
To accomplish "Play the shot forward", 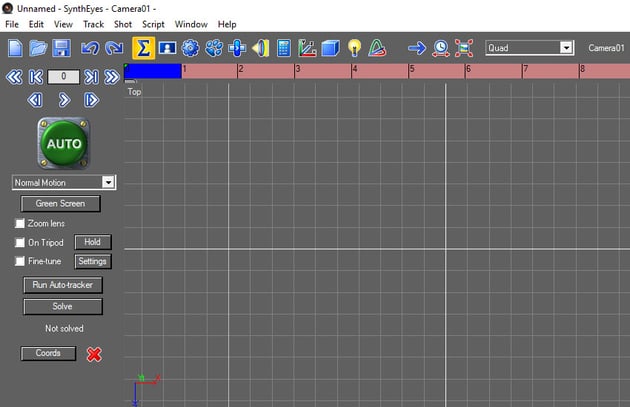I will click(64, 100).
